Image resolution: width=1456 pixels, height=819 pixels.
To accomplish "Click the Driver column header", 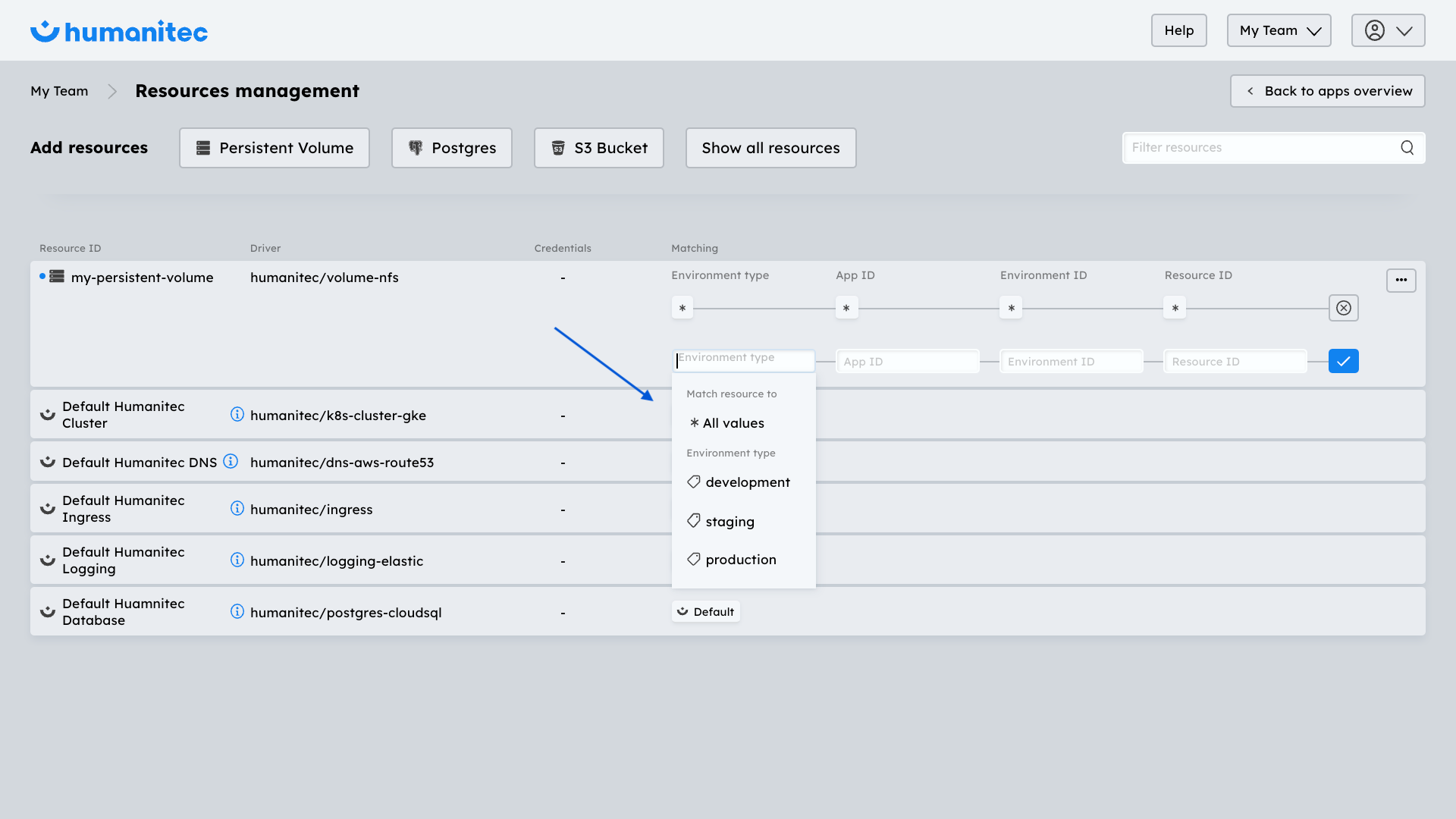I will 265,248.
